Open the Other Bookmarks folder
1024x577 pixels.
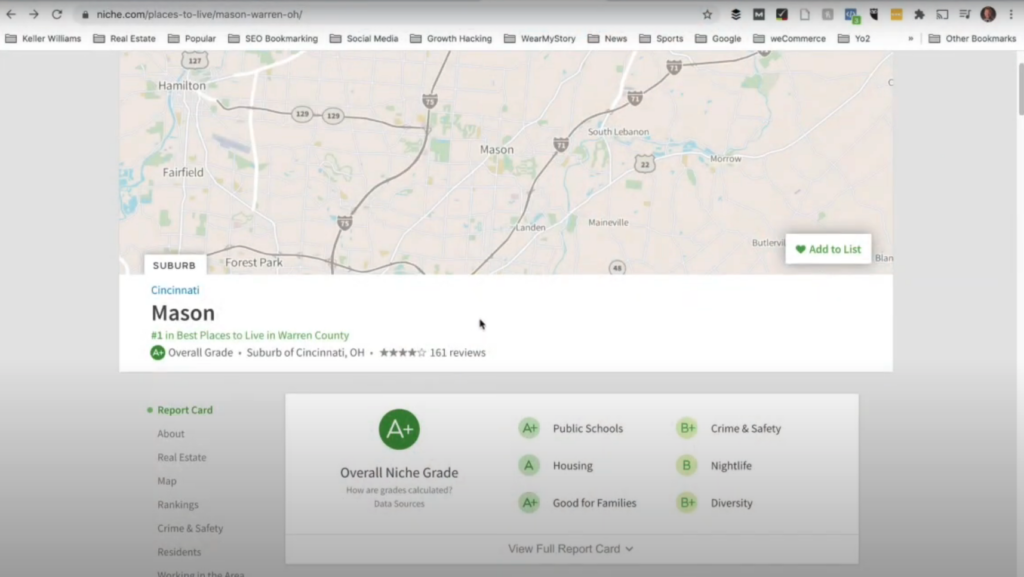click(x=972, y=39)
